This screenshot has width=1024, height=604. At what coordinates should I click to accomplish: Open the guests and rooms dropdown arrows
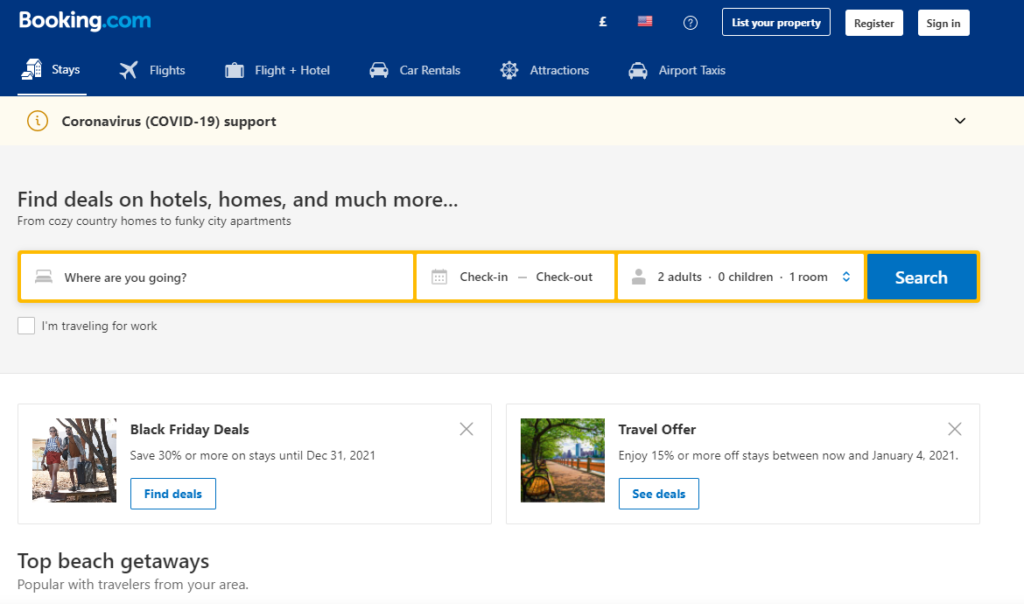[846, 277]
